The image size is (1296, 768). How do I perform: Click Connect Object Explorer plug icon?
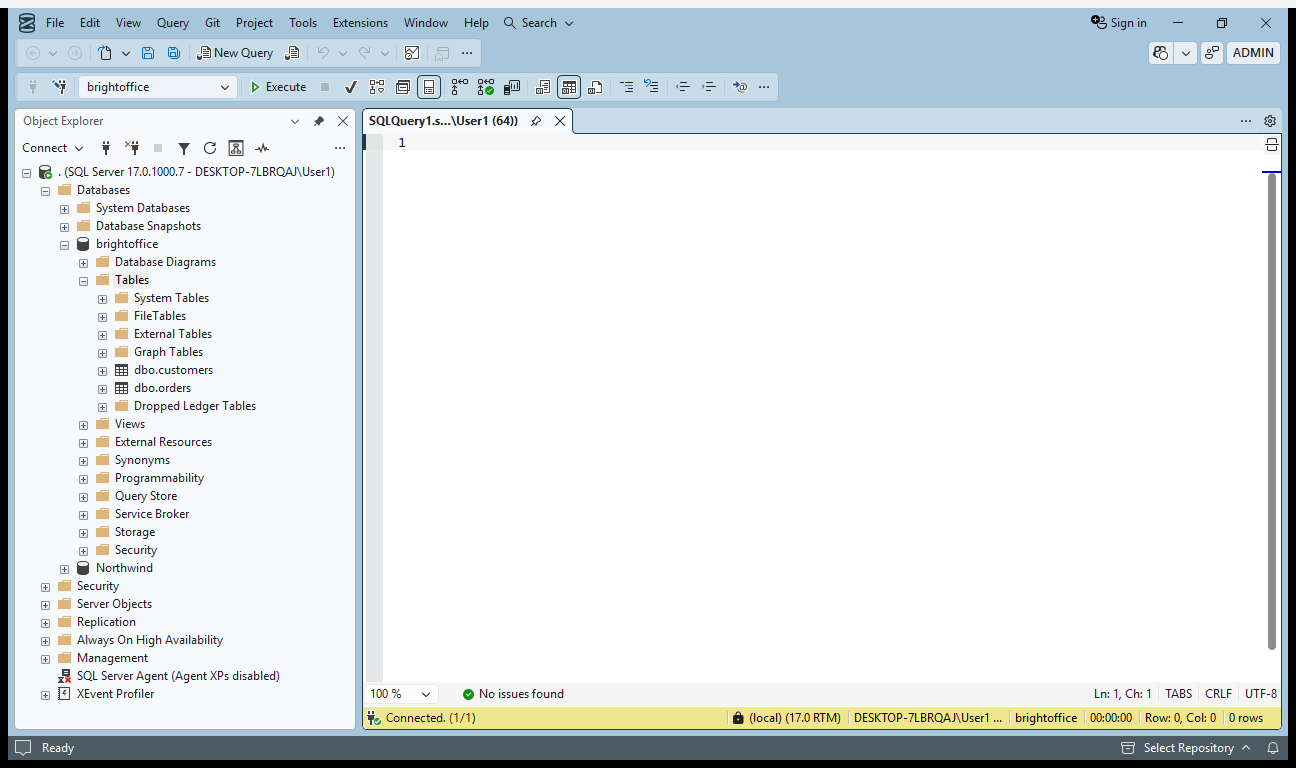coord(106,148)
